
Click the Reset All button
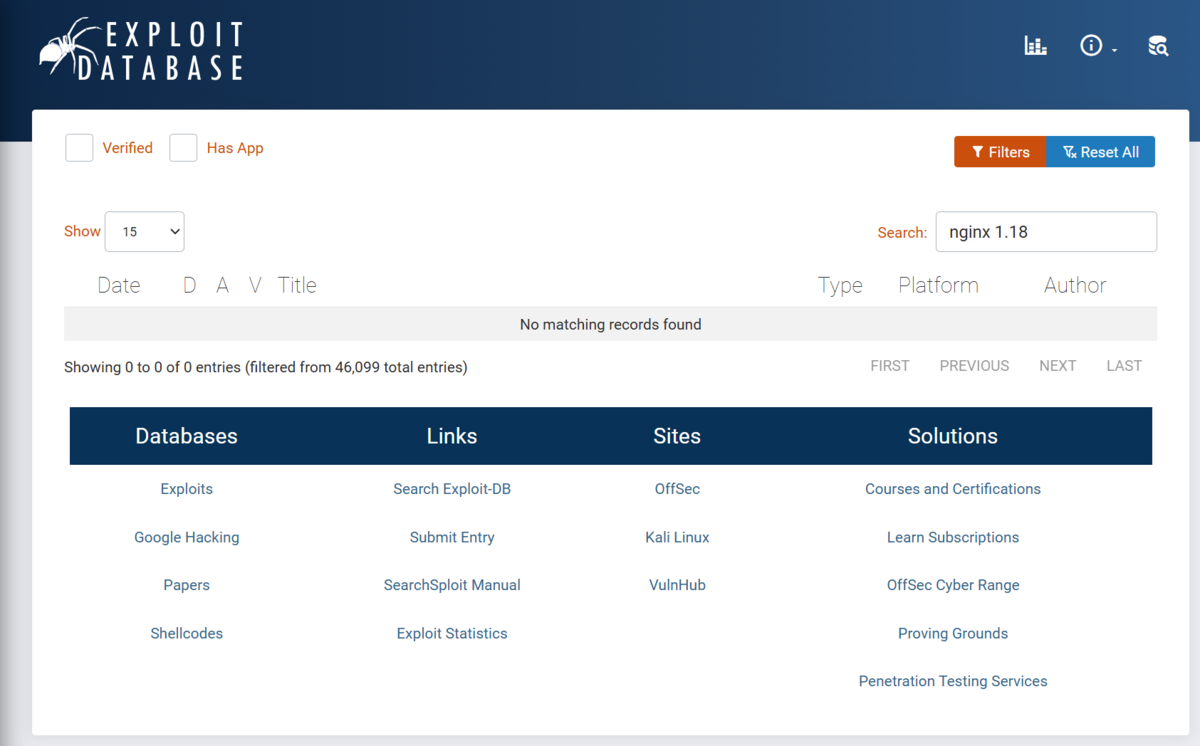1100,152
